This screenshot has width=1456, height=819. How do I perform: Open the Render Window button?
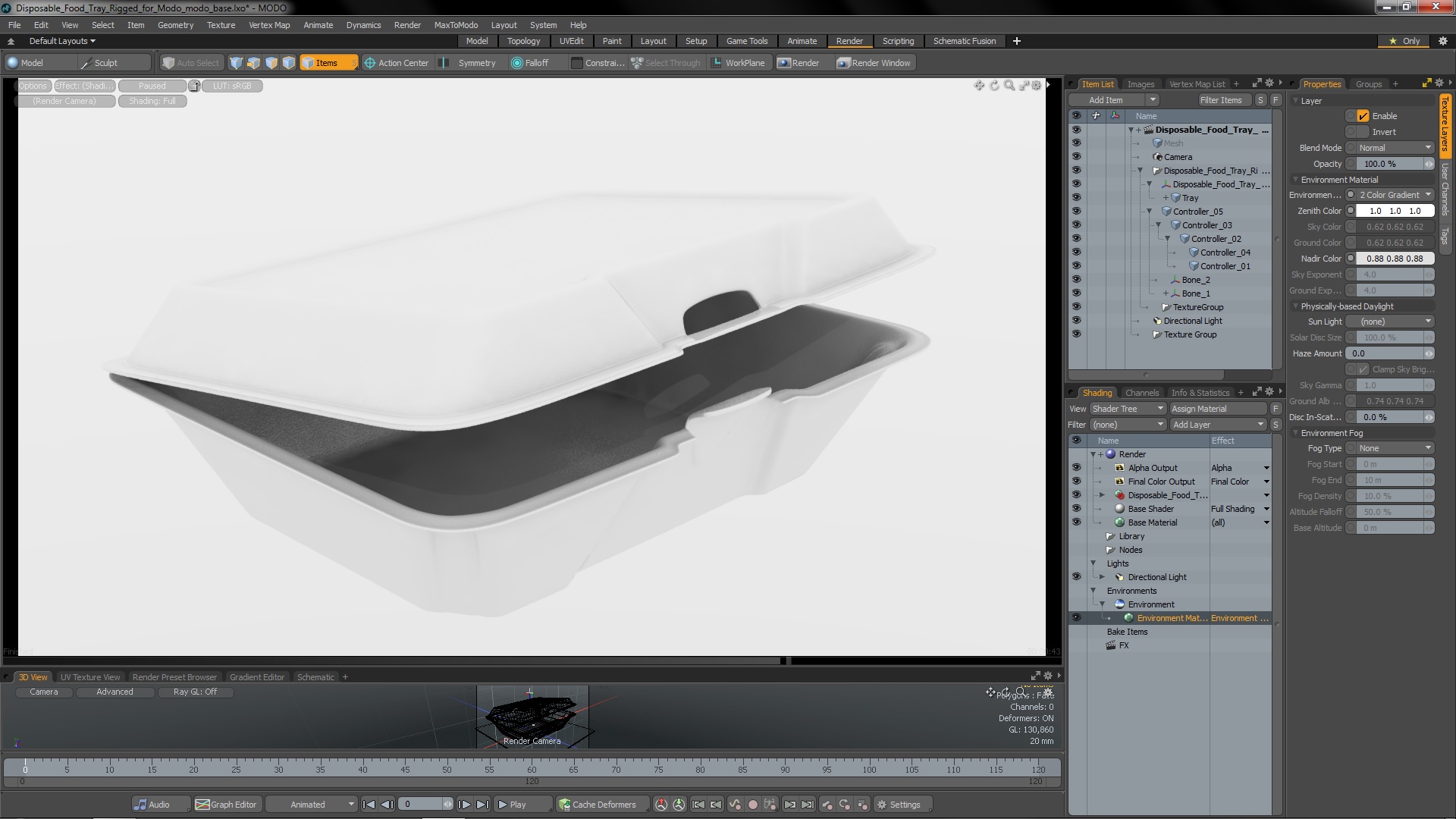coord(874,63)
